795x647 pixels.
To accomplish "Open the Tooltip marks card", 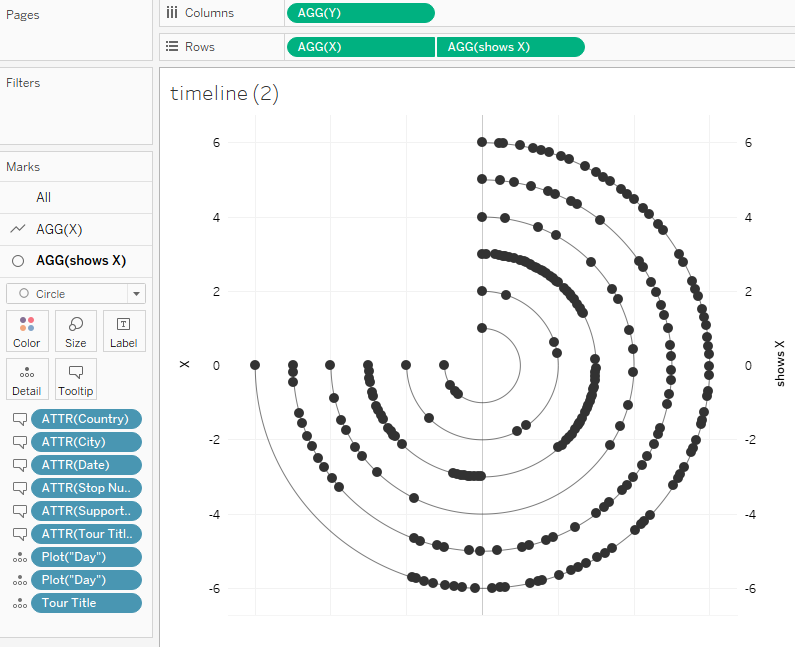I will pyautogui.click(x=75, y=378).
